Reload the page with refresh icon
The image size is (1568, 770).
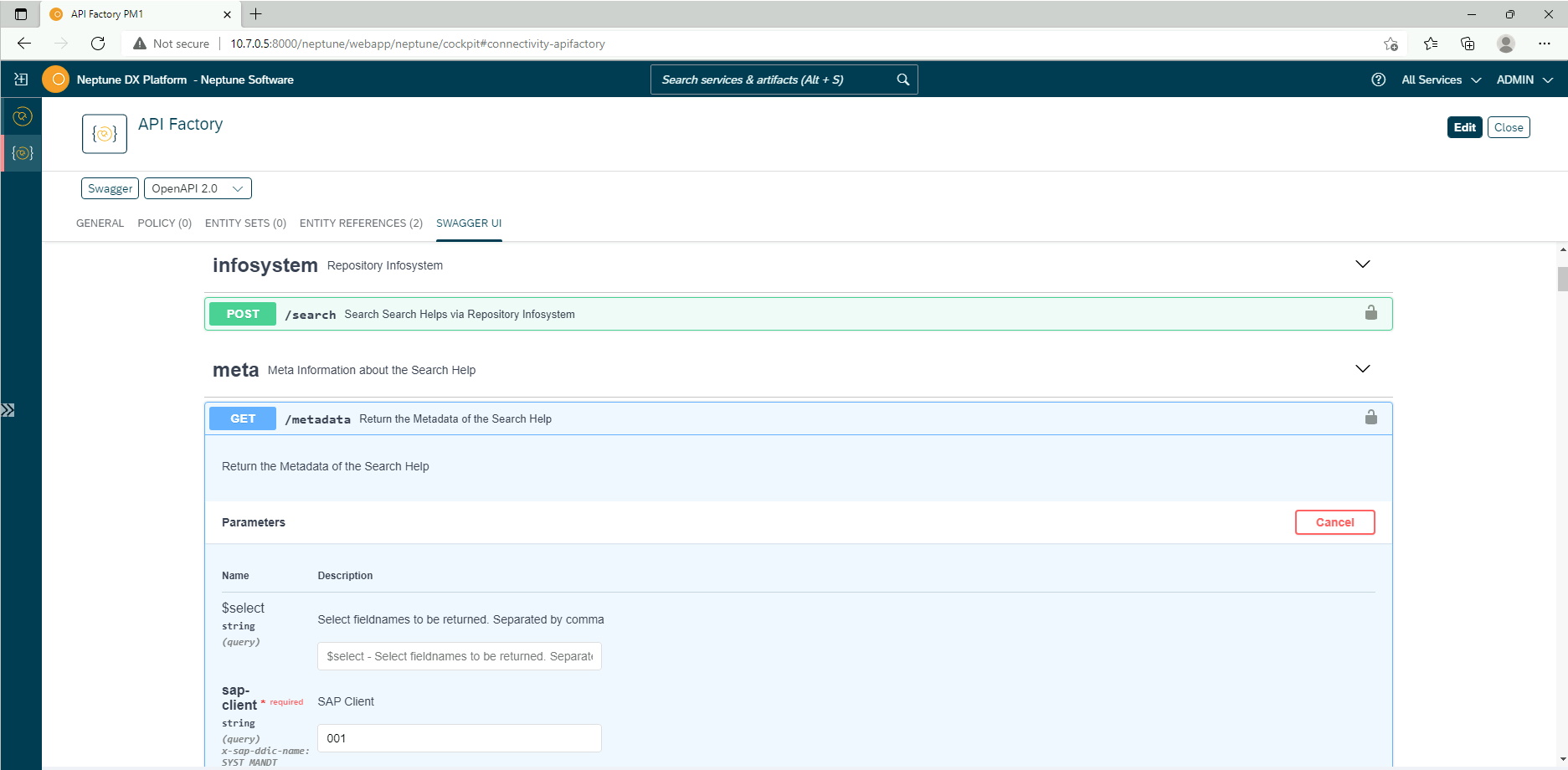[98, 44]
